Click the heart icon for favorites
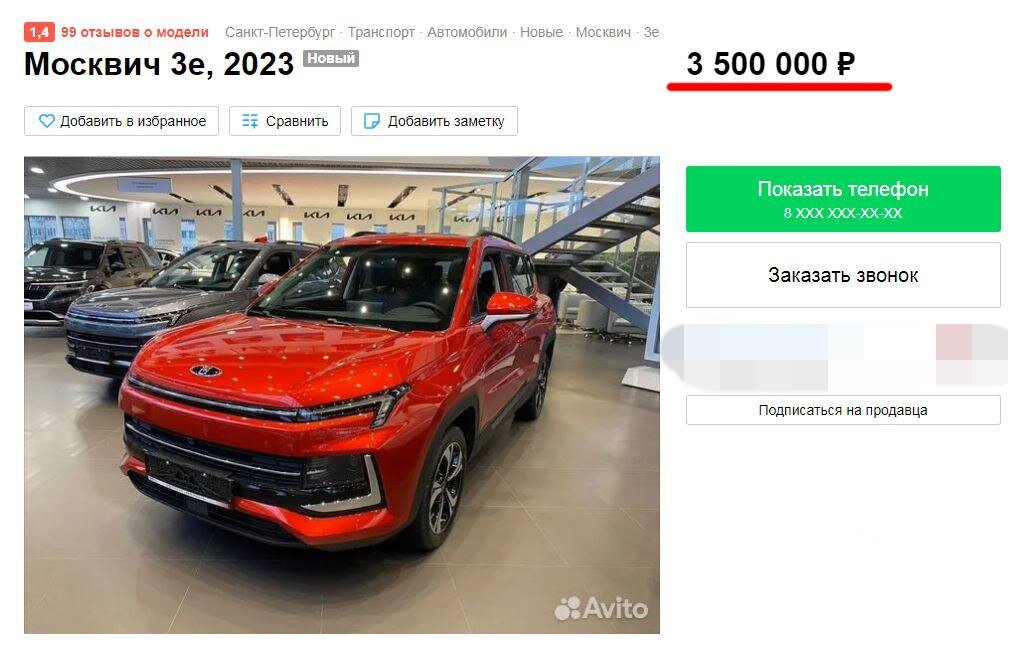This screenshot has width=1026, height=646. point(46,121)
